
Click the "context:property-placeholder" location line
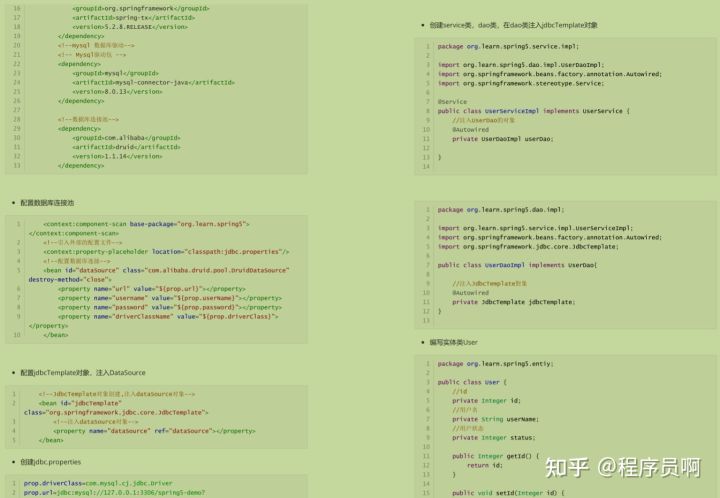click(x=166, y=252)
